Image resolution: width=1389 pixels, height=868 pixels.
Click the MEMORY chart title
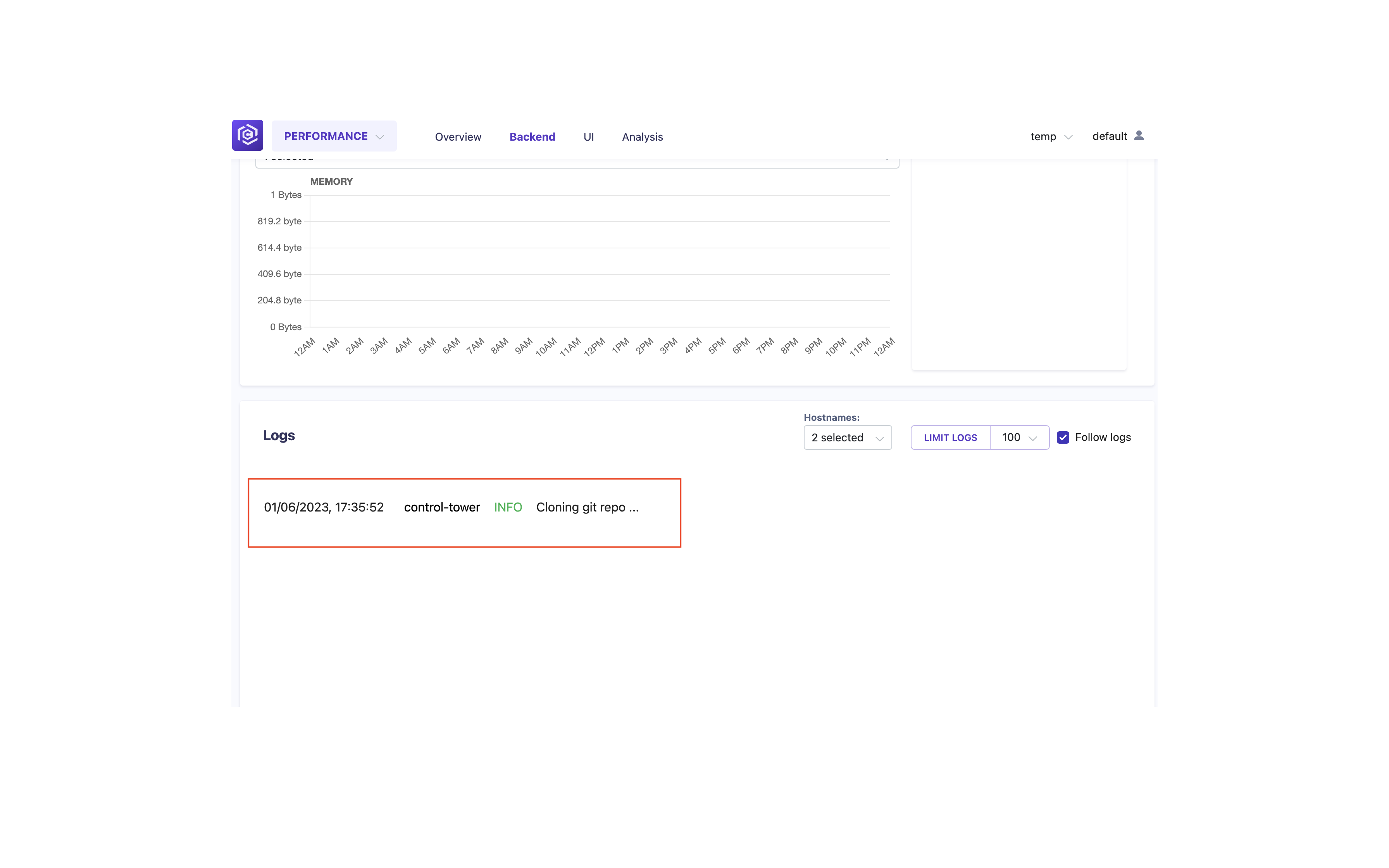click(x=331, y=181)
